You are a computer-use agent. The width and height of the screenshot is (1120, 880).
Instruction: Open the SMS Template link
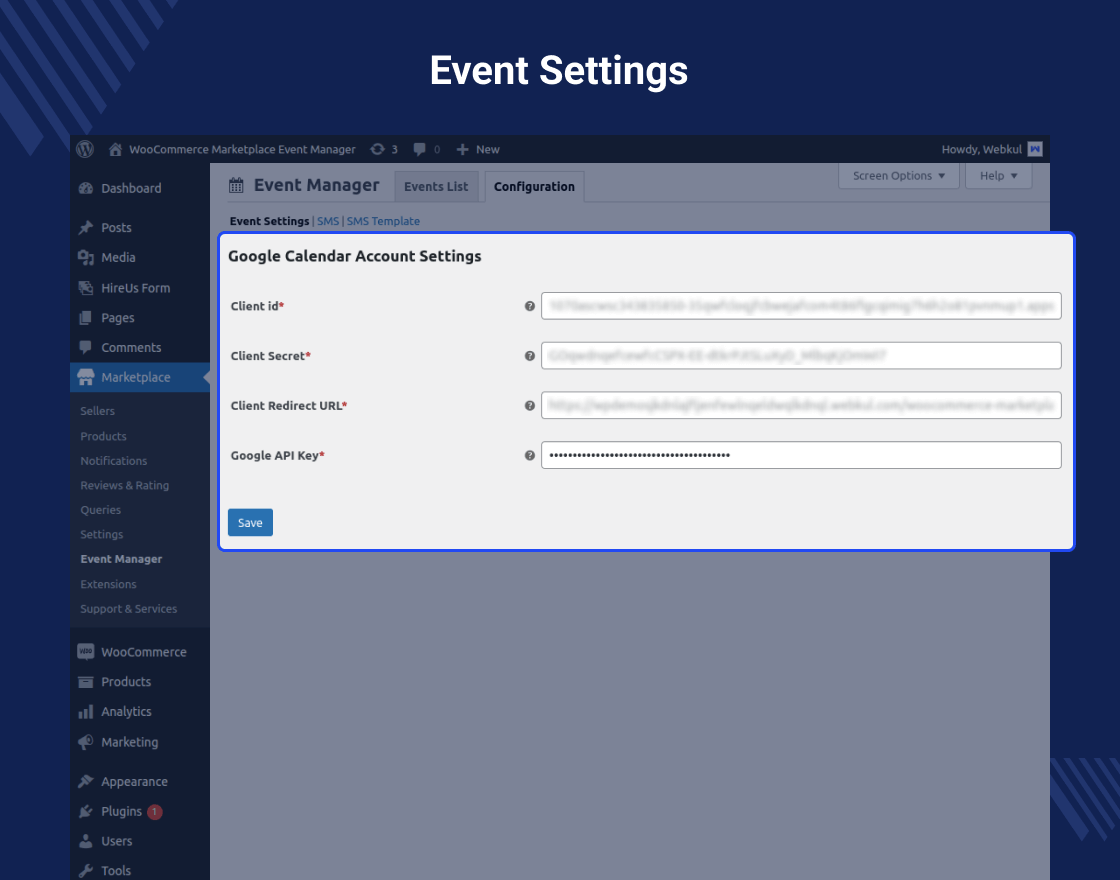pyautogui.click(x=382, y=221)
